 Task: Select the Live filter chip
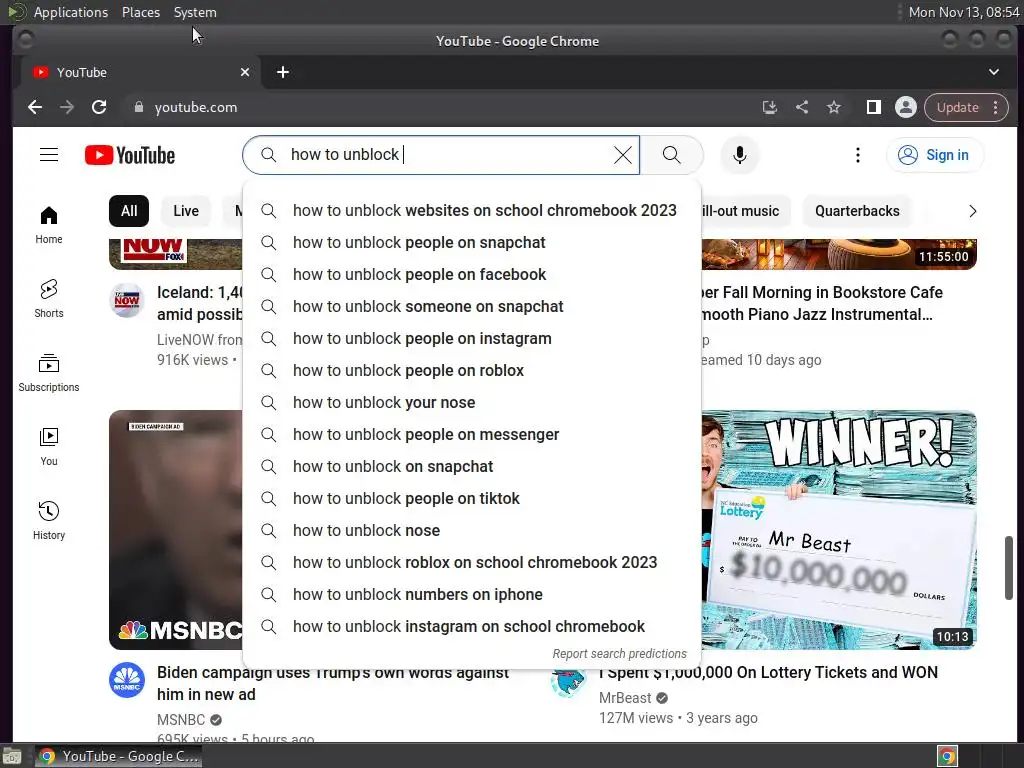186,211
